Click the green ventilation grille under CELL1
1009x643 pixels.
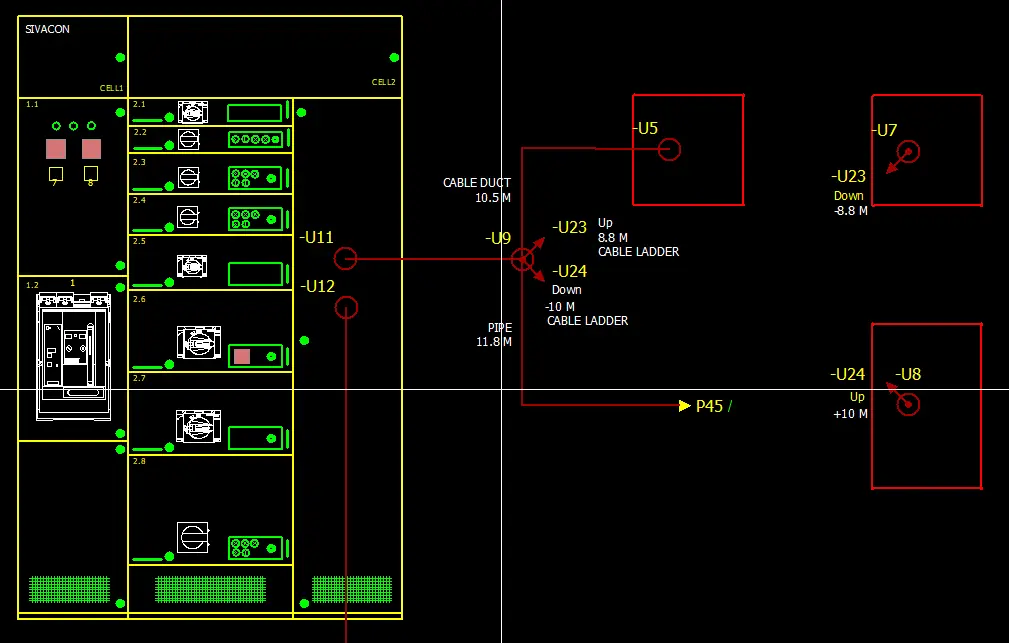pos(69,590)
